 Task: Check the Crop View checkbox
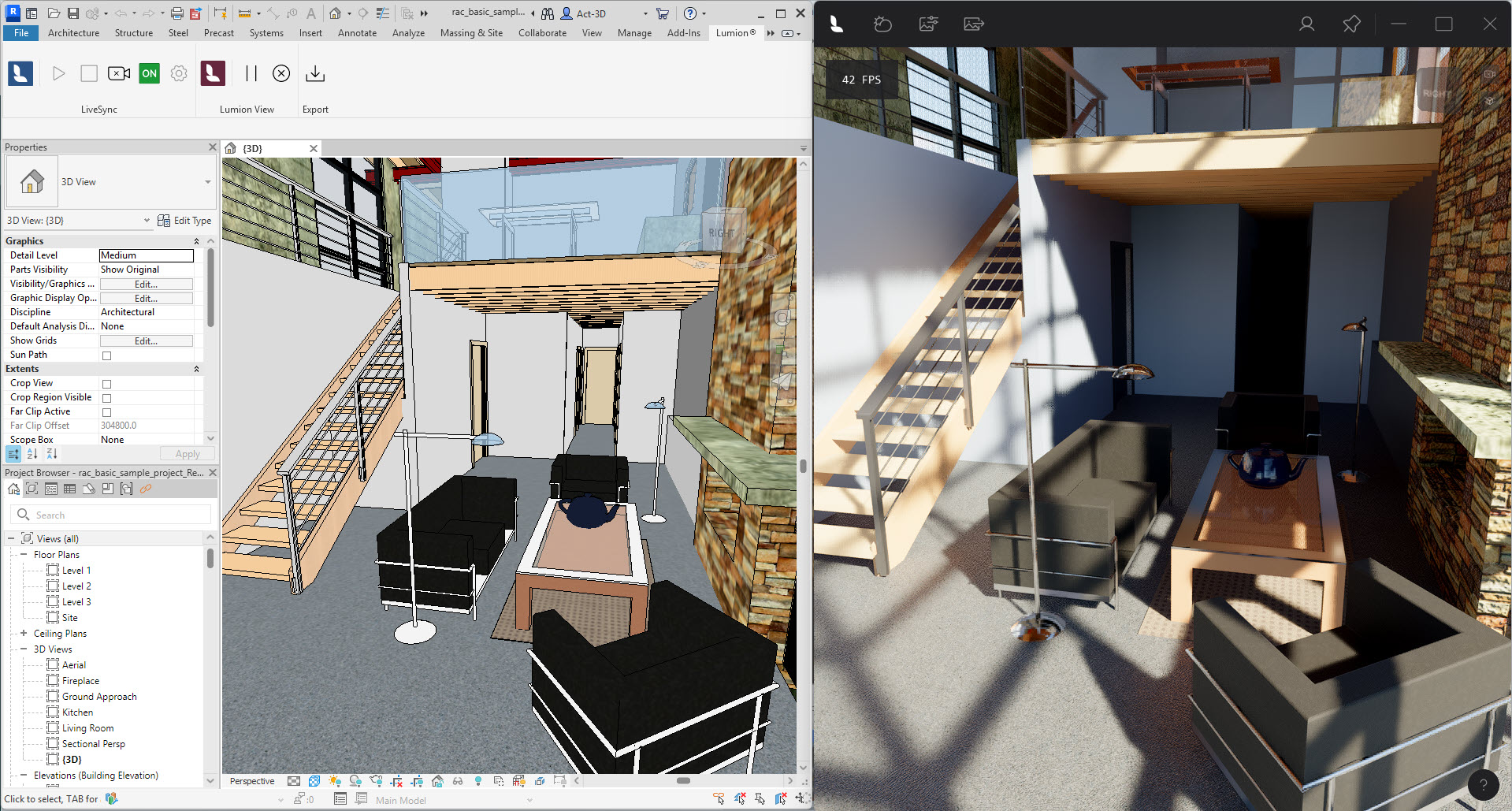click(x=105, y=384)
